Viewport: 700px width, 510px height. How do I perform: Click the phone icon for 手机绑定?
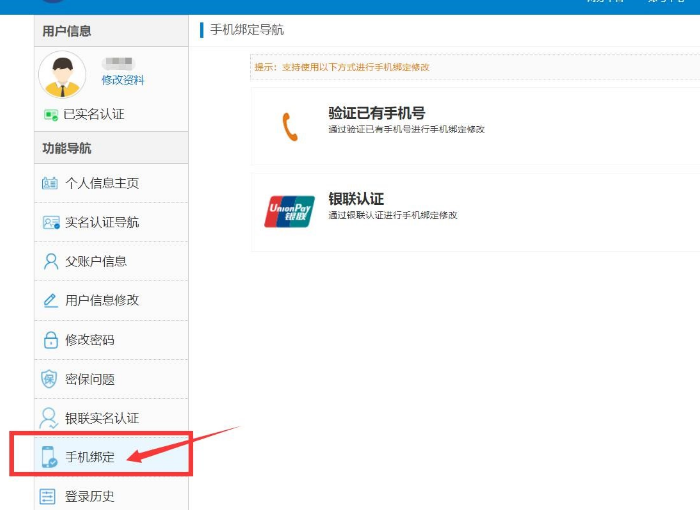coord(49,457)
